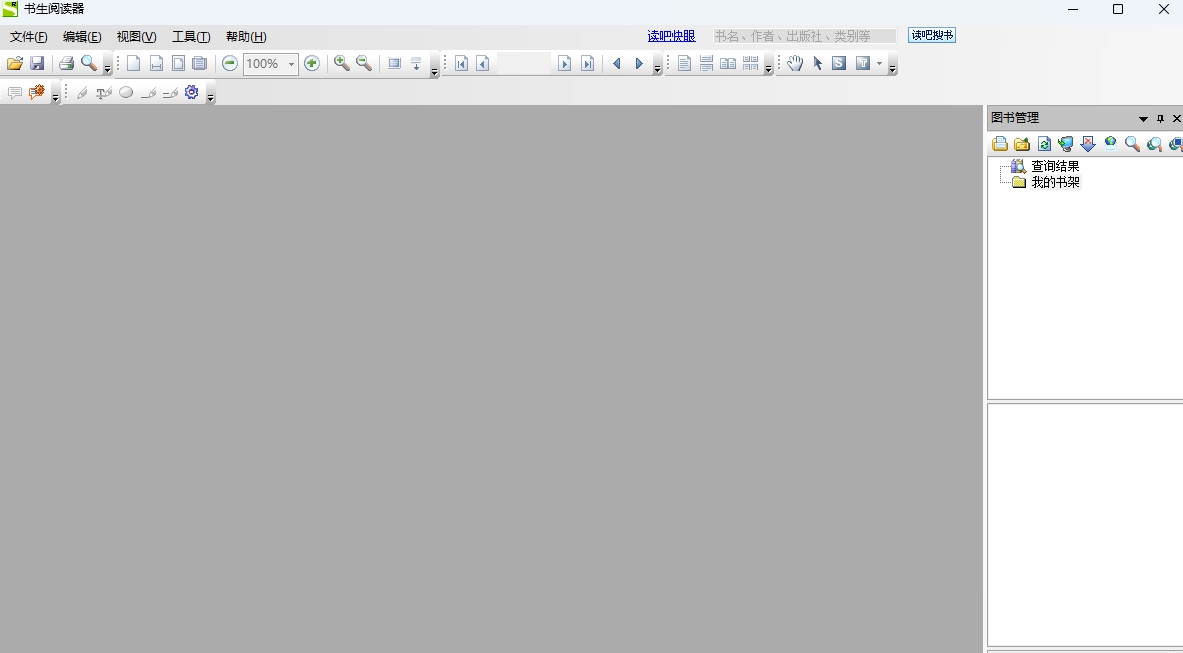The width and height of the screenshot is (1183, 653).
Task: Click the blue forward view arrow
Action: coord(639,63)
